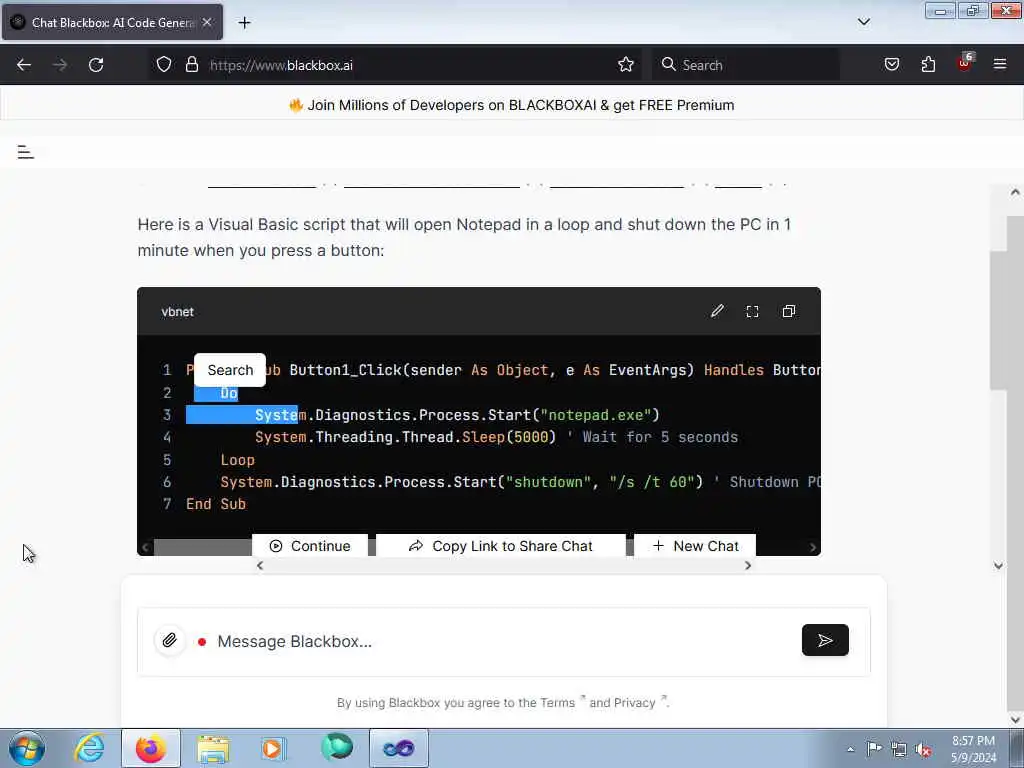Click the Firefox Search box

(745, 65)
